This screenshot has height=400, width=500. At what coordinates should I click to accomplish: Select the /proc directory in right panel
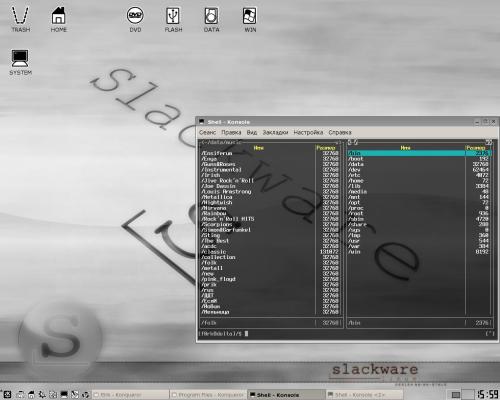419,208
